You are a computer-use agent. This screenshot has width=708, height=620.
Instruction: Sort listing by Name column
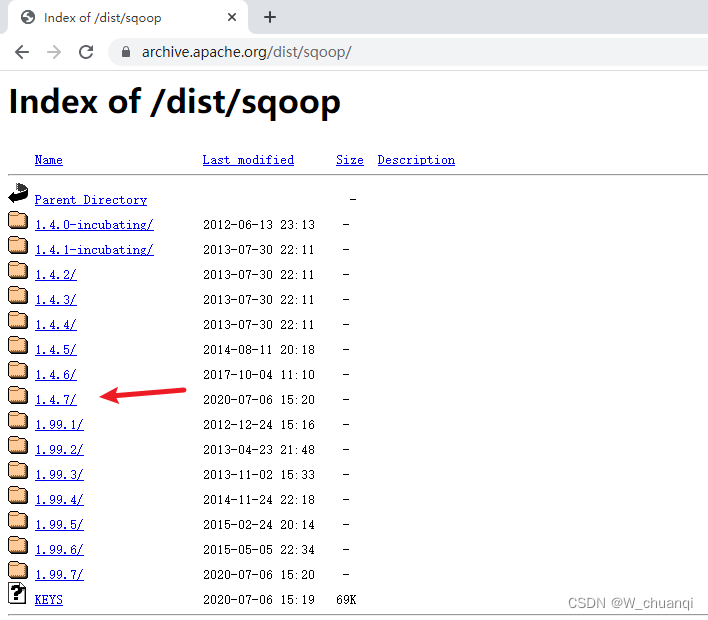tap(49, 160)
